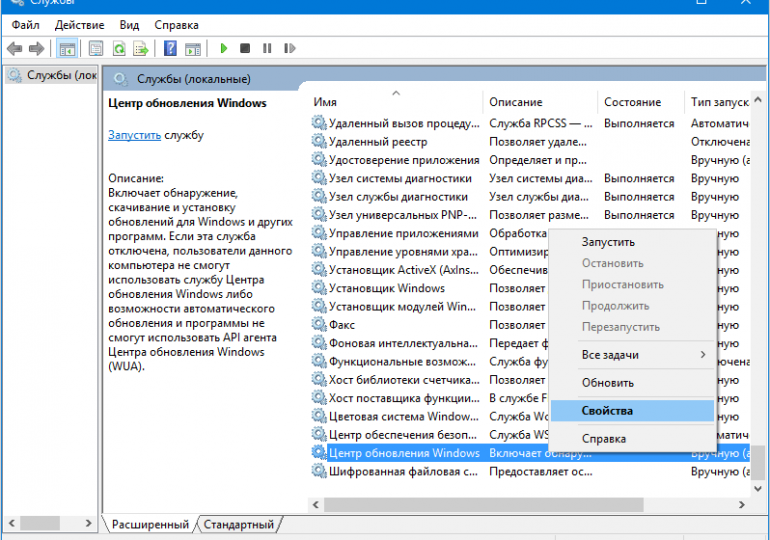Click the Restart service toolbar icon
The height and width of the screenshot is (540, 770).
(289, 48)
